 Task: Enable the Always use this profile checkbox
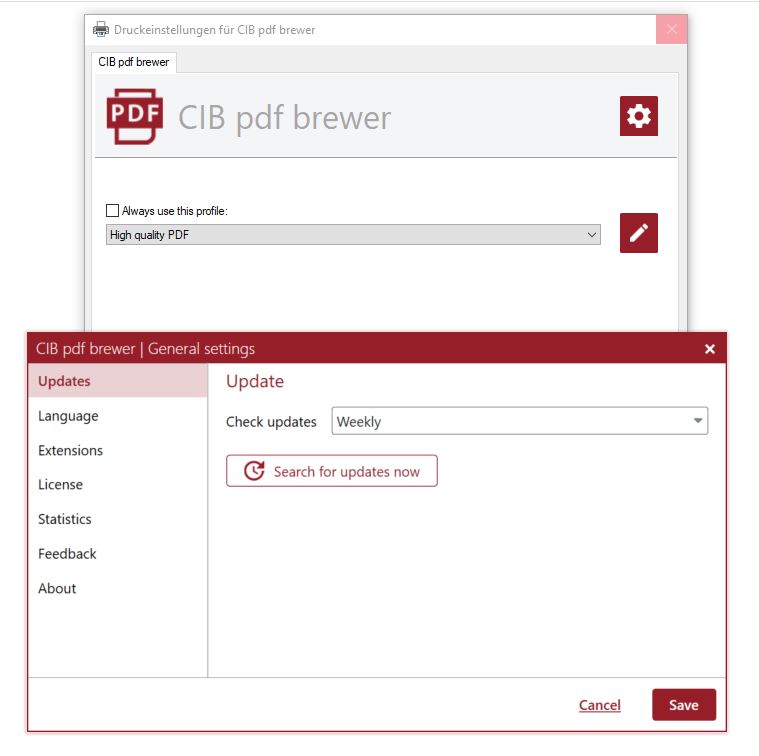pyautogui.click(x=112, y=211)
